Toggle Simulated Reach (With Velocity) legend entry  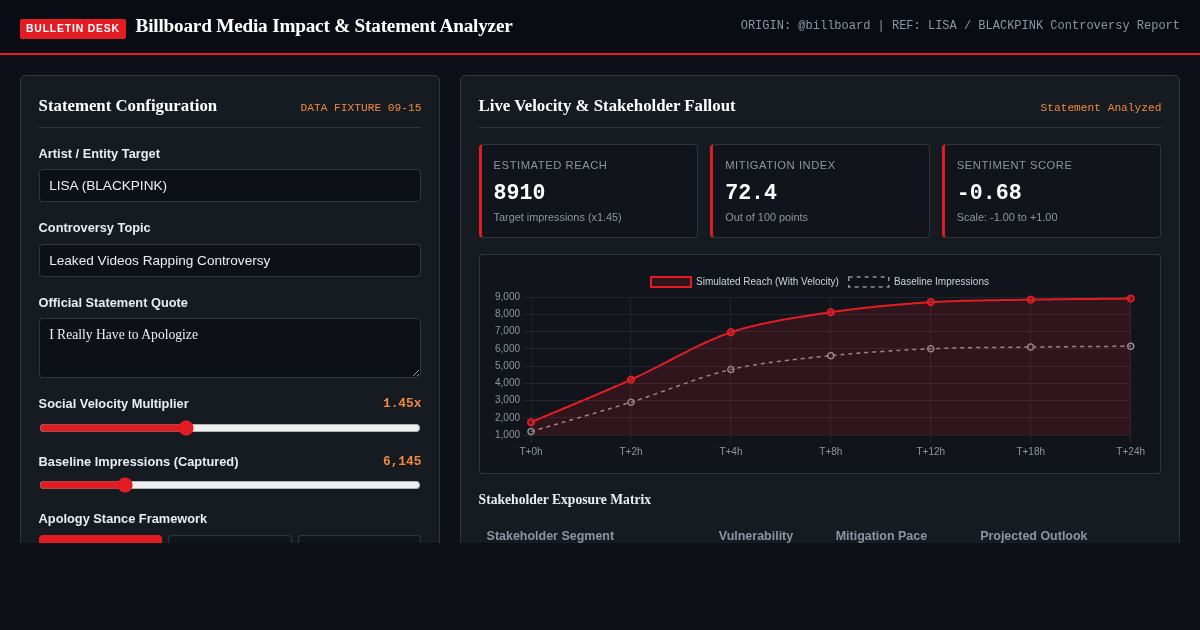coord(745,282)
